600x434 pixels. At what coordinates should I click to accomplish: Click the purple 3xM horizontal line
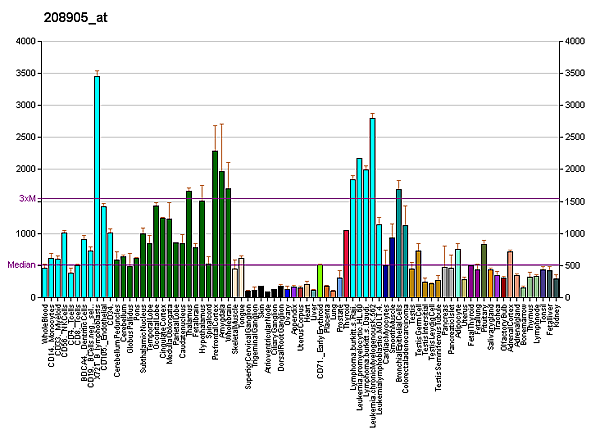coord(300,199)
